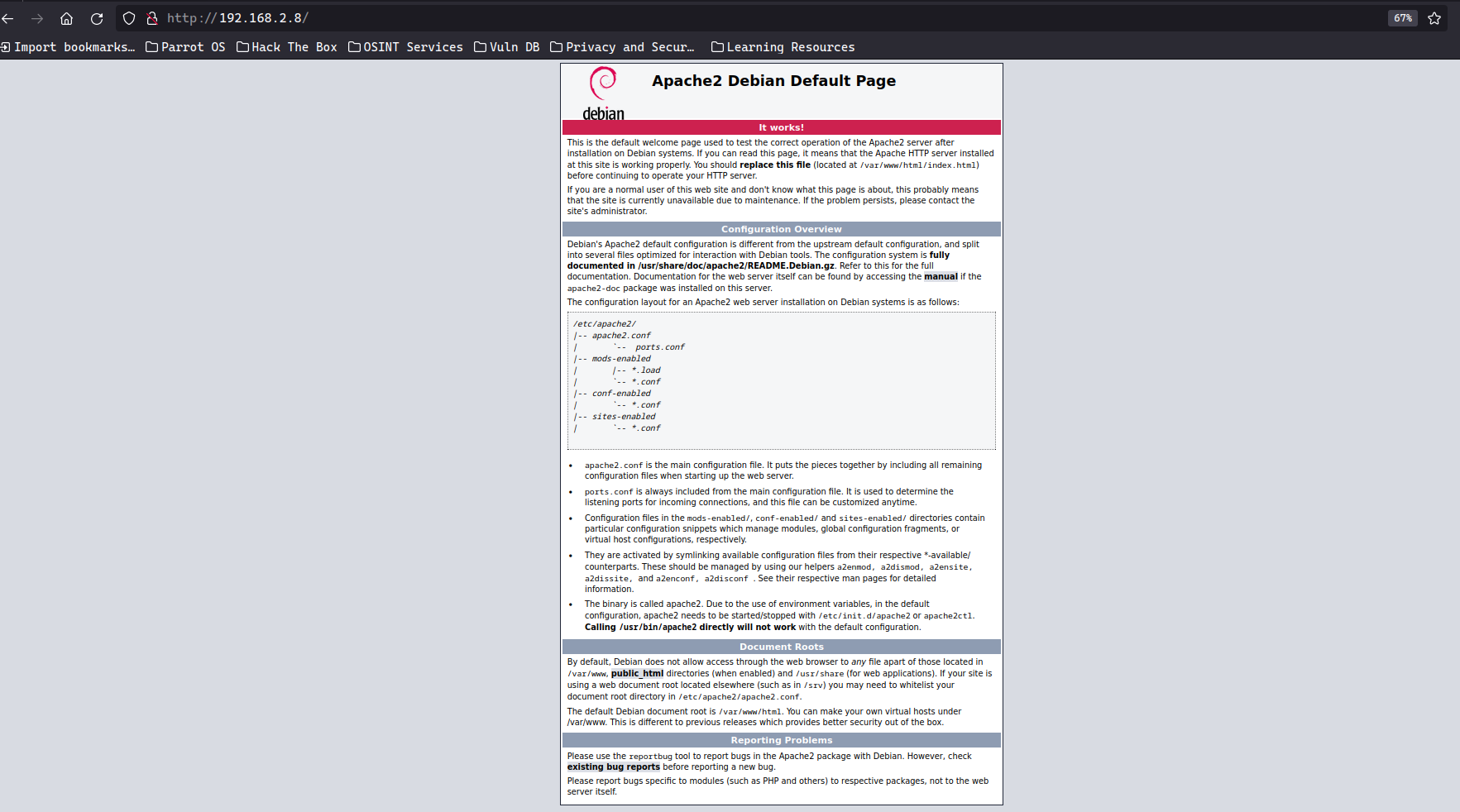Click the /var/www/html/index.html path text
This screenshot has width=1460, height=812.
(x=918, y=165)
